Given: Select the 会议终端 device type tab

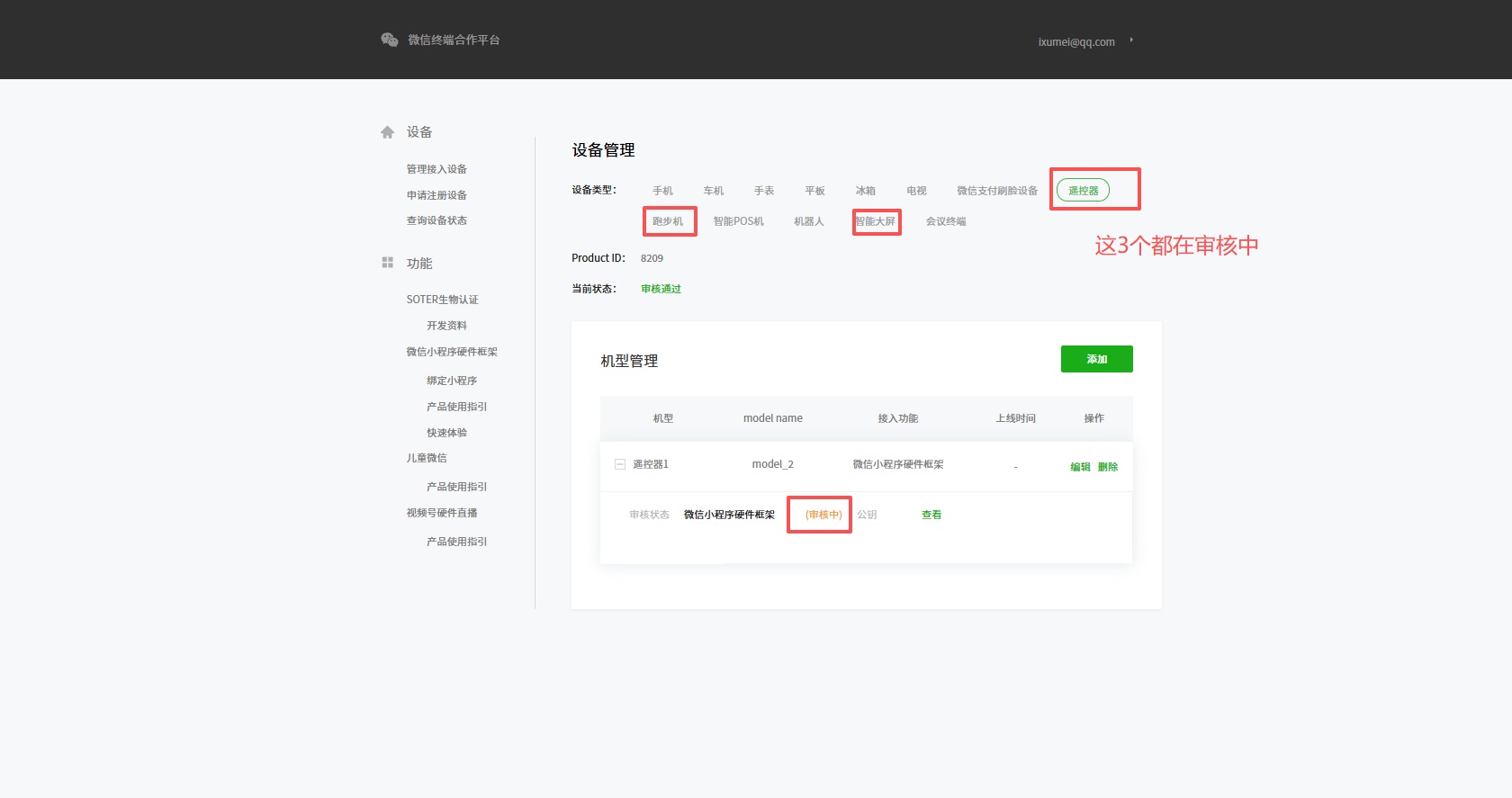Looking at the screenshot, I should click(946, 221).
